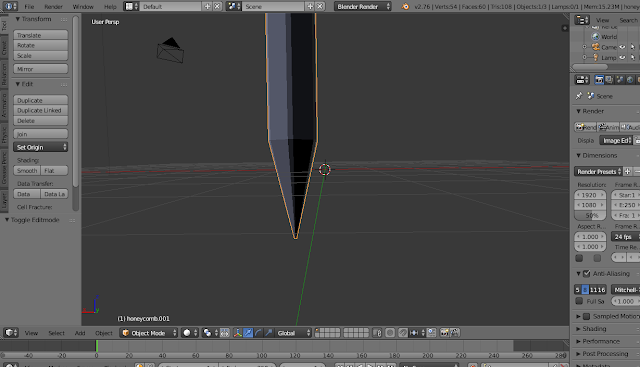
Task: Toggle lock camera and layers to scene
Action: tap(377, 333)
